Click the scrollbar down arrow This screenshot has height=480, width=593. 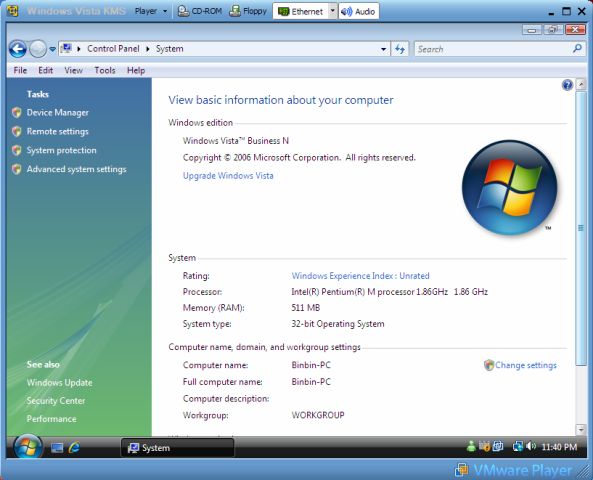[x=581, y=429]
